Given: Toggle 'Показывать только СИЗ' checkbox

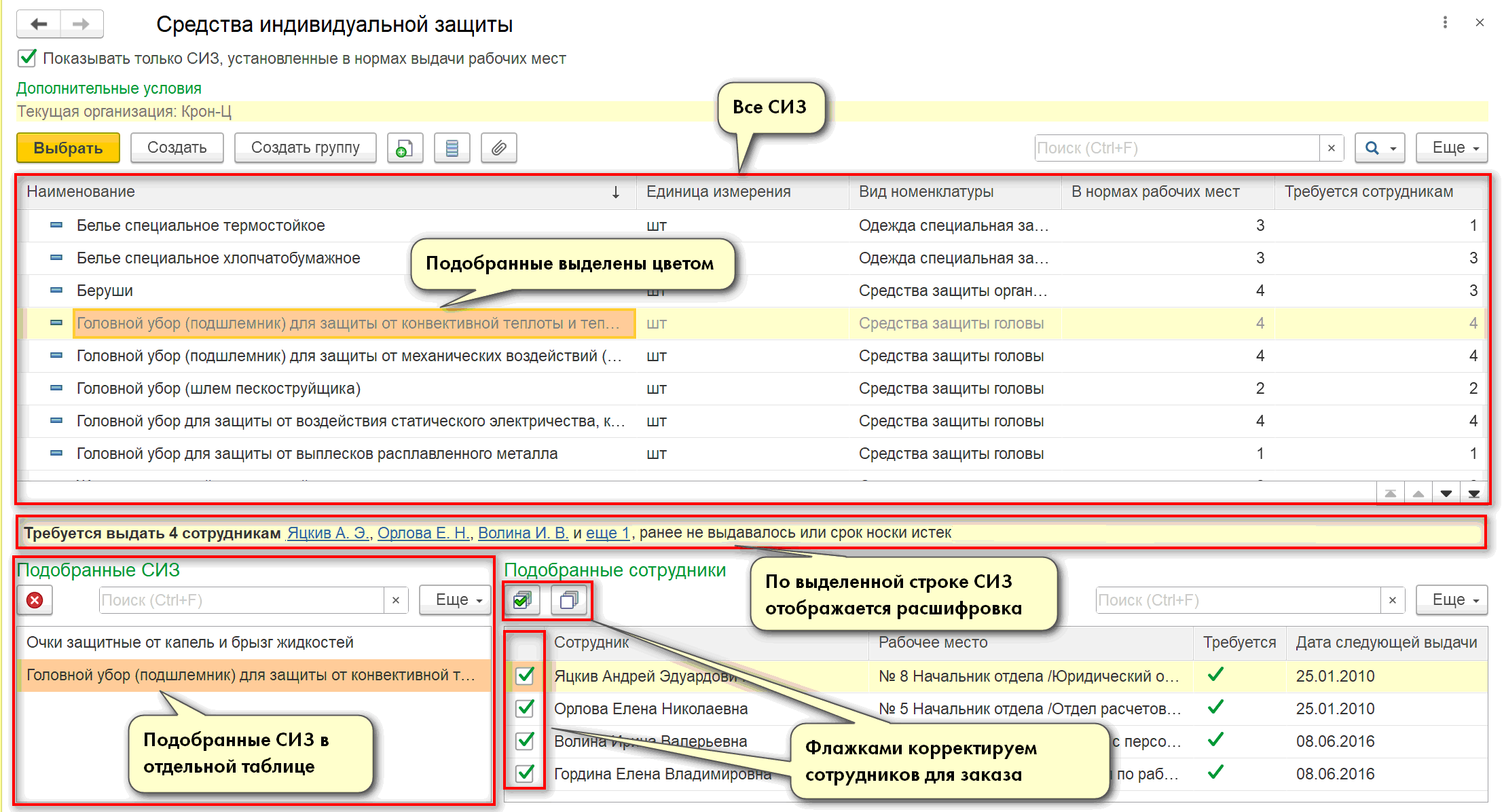Looking at the screenshot, I should click(x=27, y=58).
